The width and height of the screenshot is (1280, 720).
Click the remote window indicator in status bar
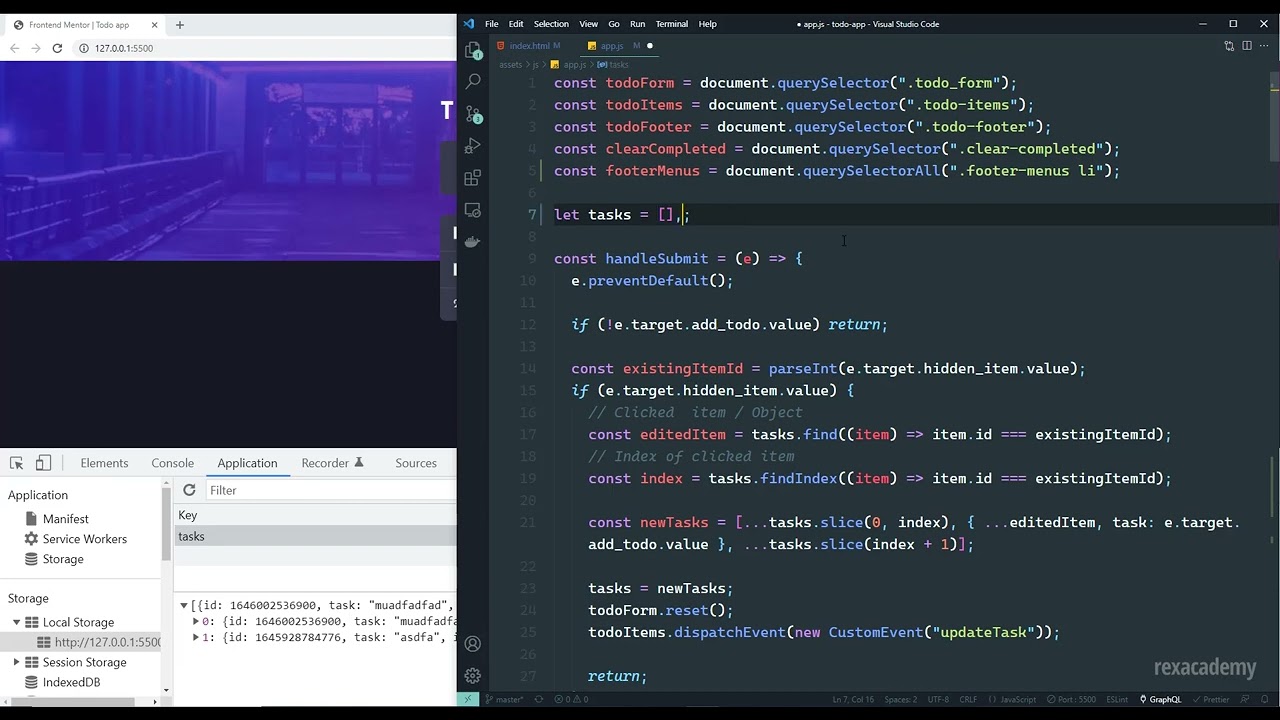click(468, 700)
